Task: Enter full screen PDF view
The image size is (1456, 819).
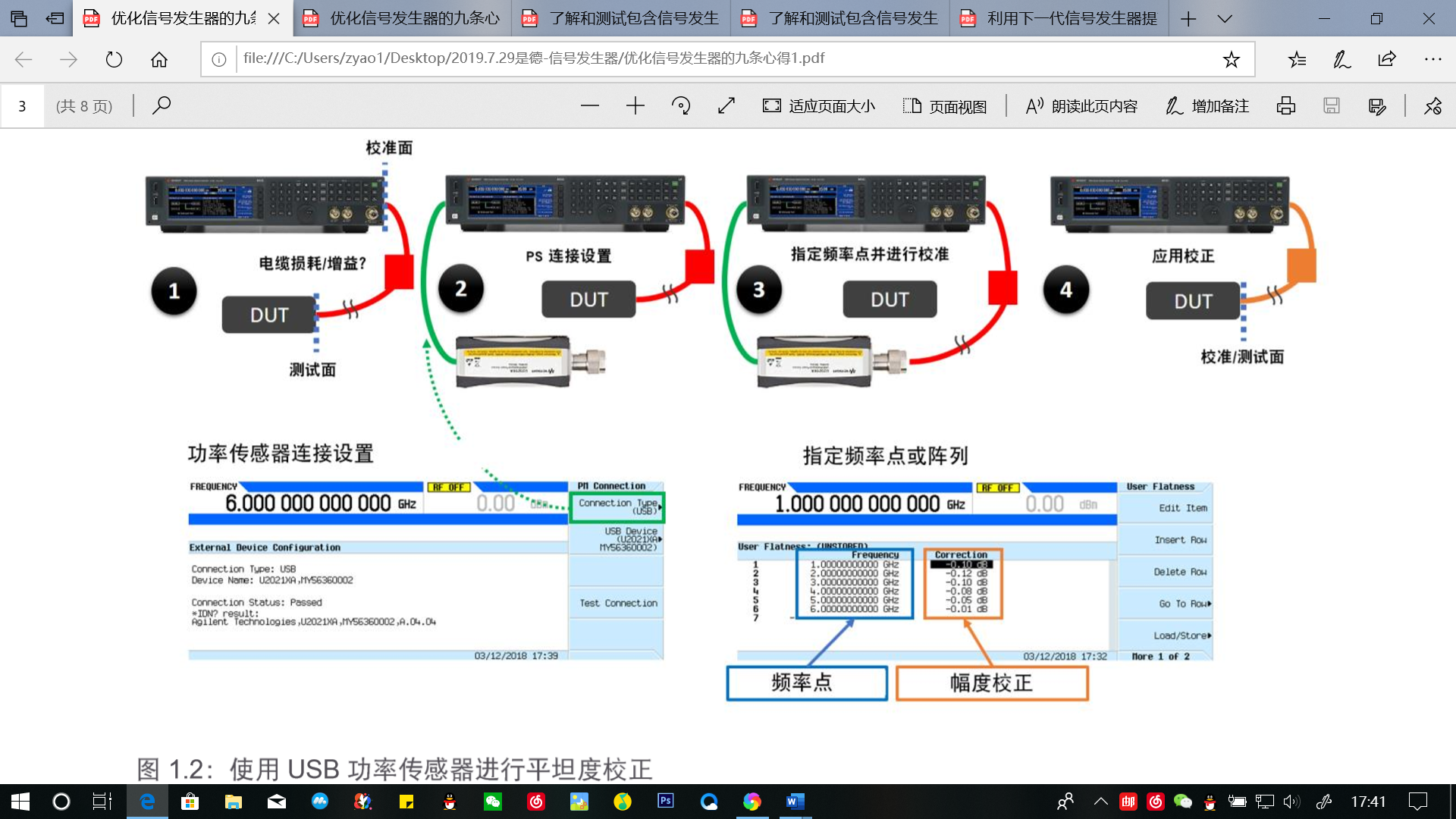Action: point(726,106)
